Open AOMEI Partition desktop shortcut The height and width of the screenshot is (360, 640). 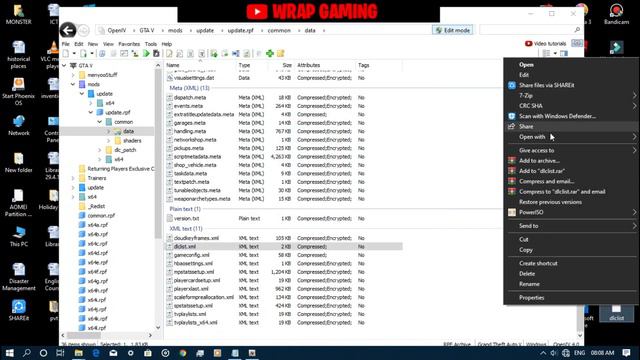coord(18,203)
